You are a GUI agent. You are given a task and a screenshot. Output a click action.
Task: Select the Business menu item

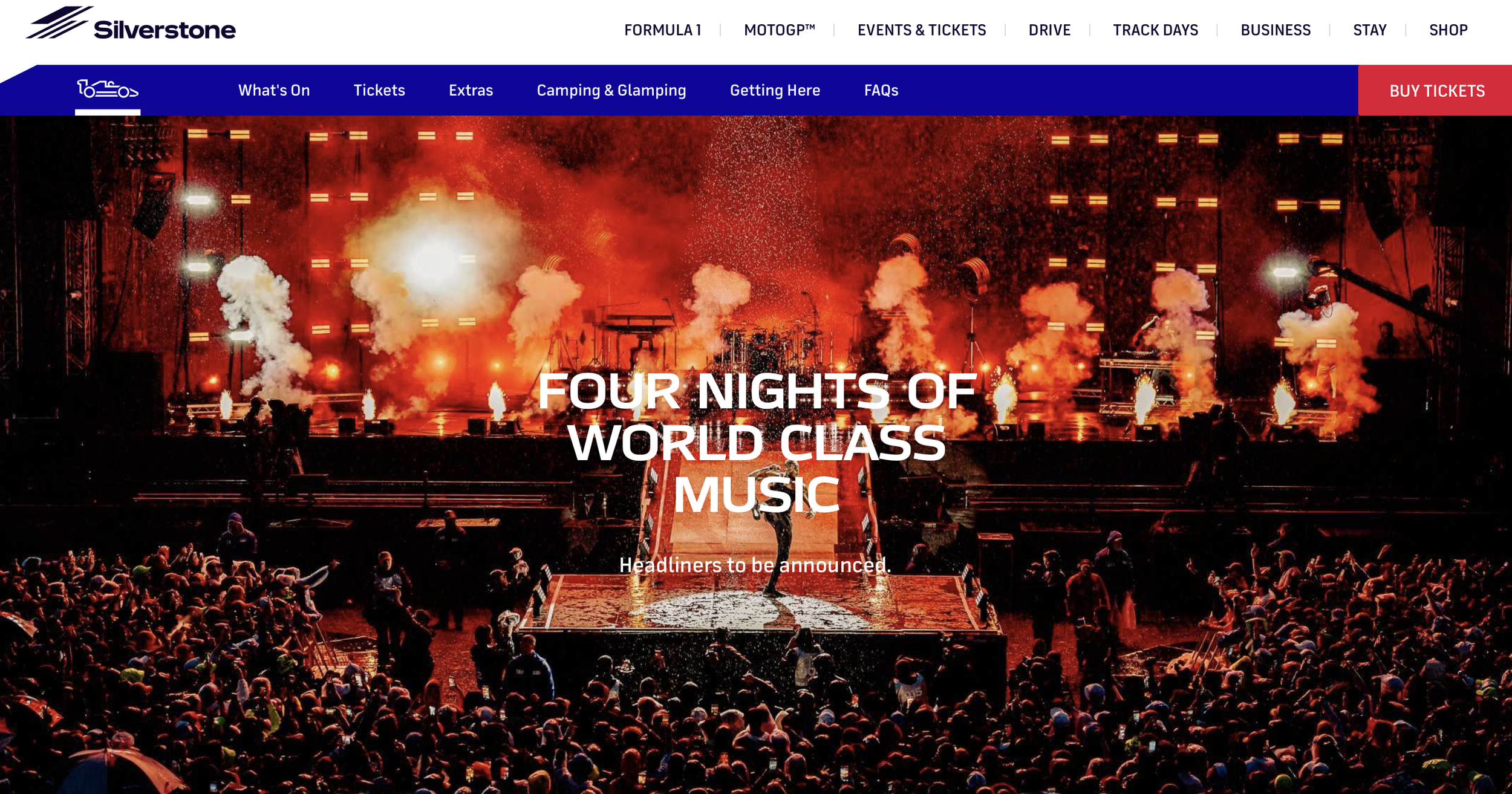point(1276,30)
